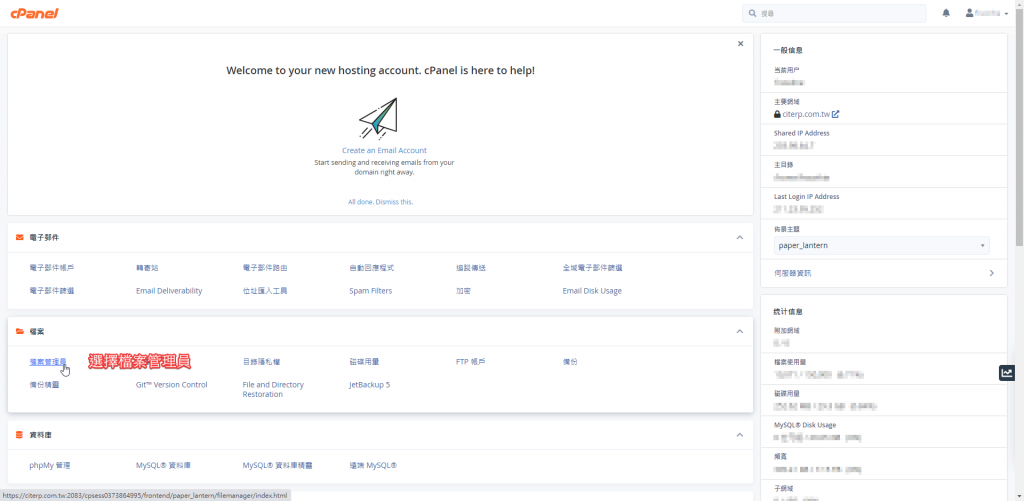Click the database icon in 資料庫 header
Image resolution: width=1024 pixels, height=501 pixels.
coord(20,435)
